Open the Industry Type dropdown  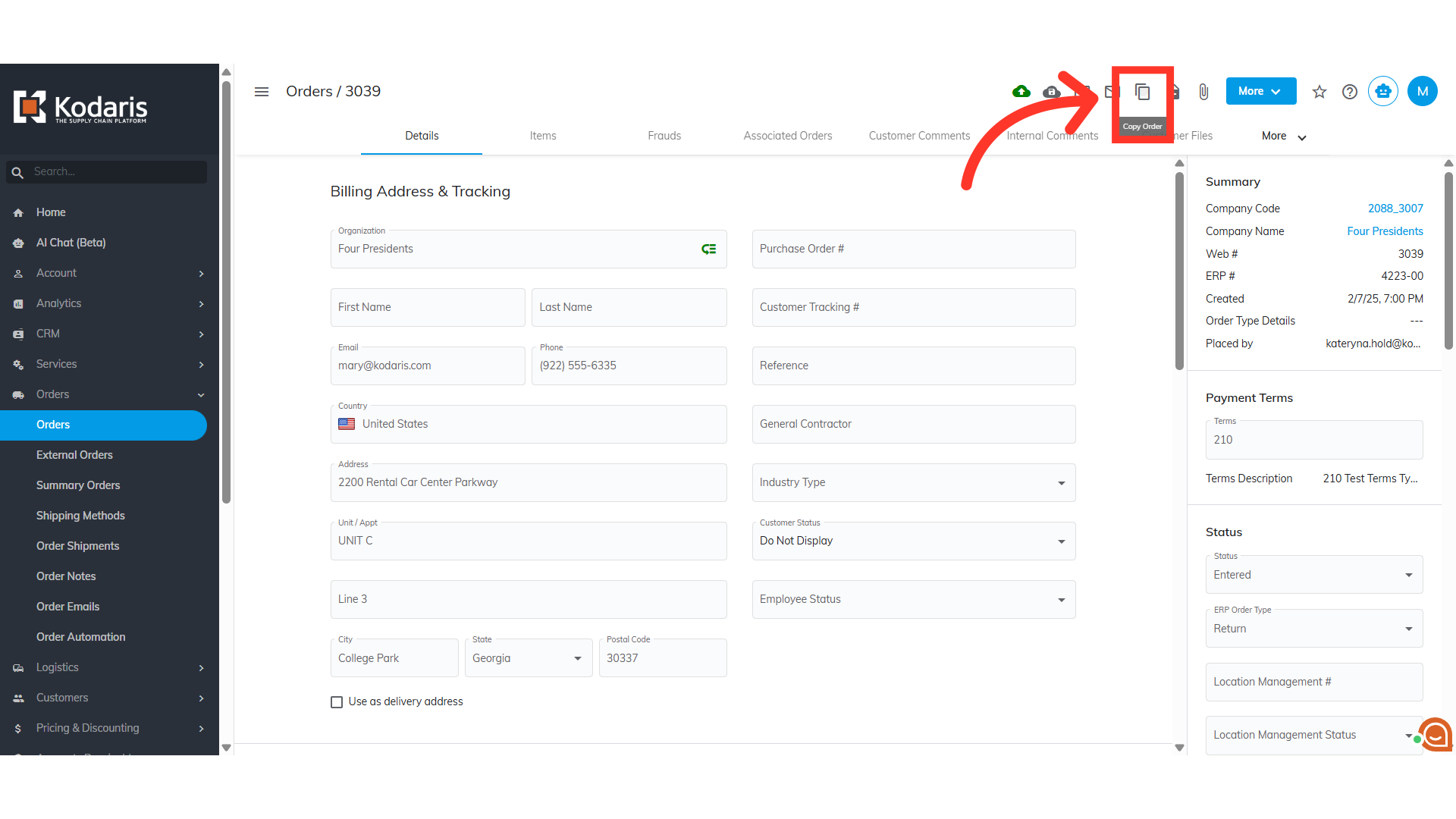click(913, 482)
